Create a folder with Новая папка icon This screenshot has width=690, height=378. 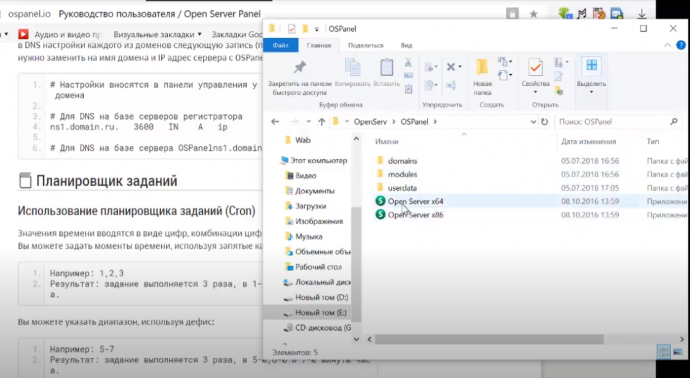click(482, 68)
